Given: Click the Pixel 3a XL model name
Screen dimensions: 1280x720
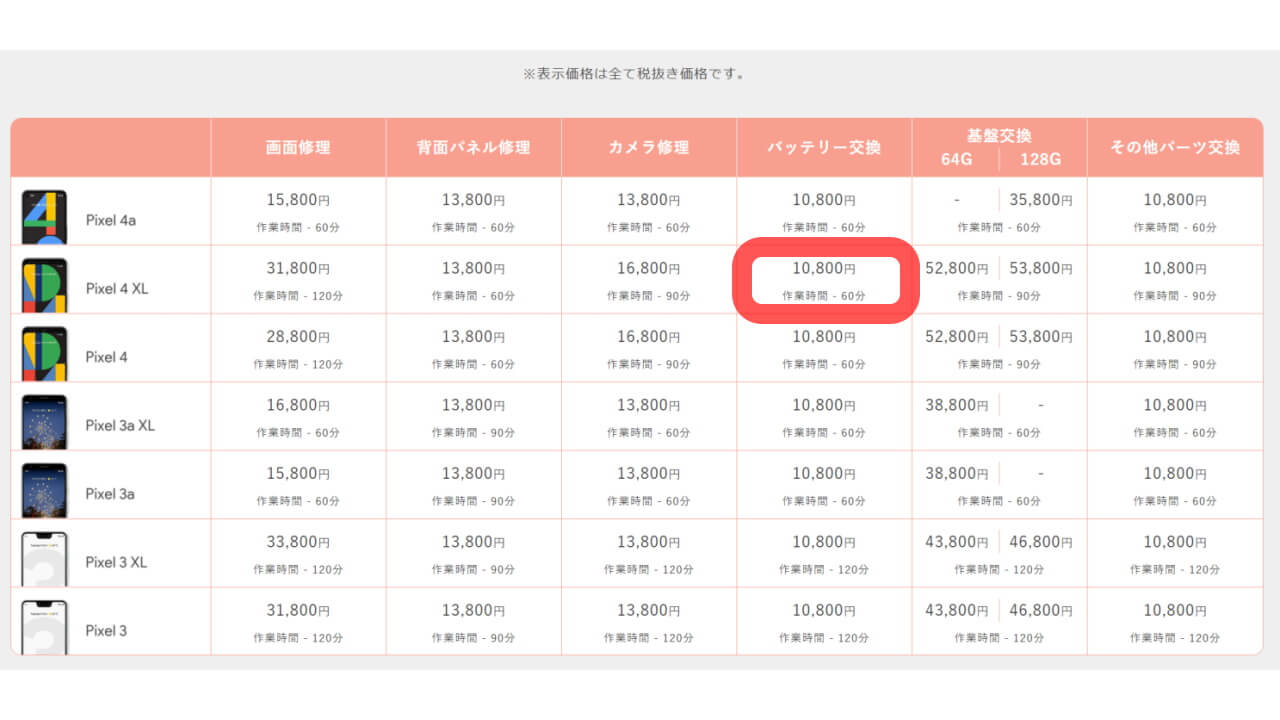Looking at the screenshot, I should pos(120,425).
